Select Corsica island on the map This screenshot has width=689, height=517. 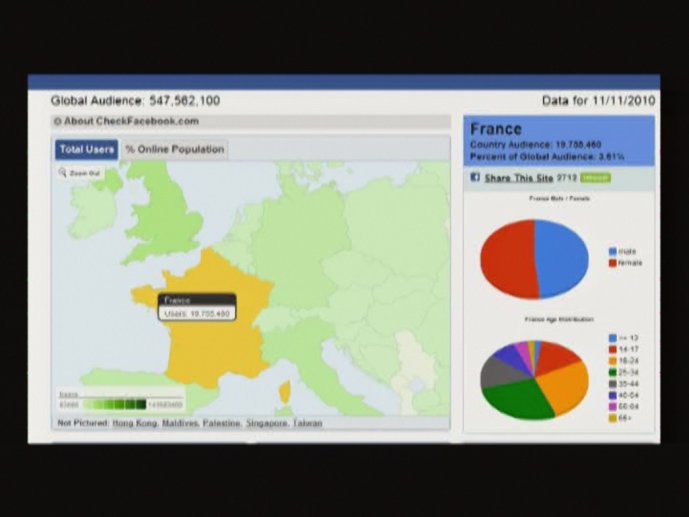click(x=284, y=392)
